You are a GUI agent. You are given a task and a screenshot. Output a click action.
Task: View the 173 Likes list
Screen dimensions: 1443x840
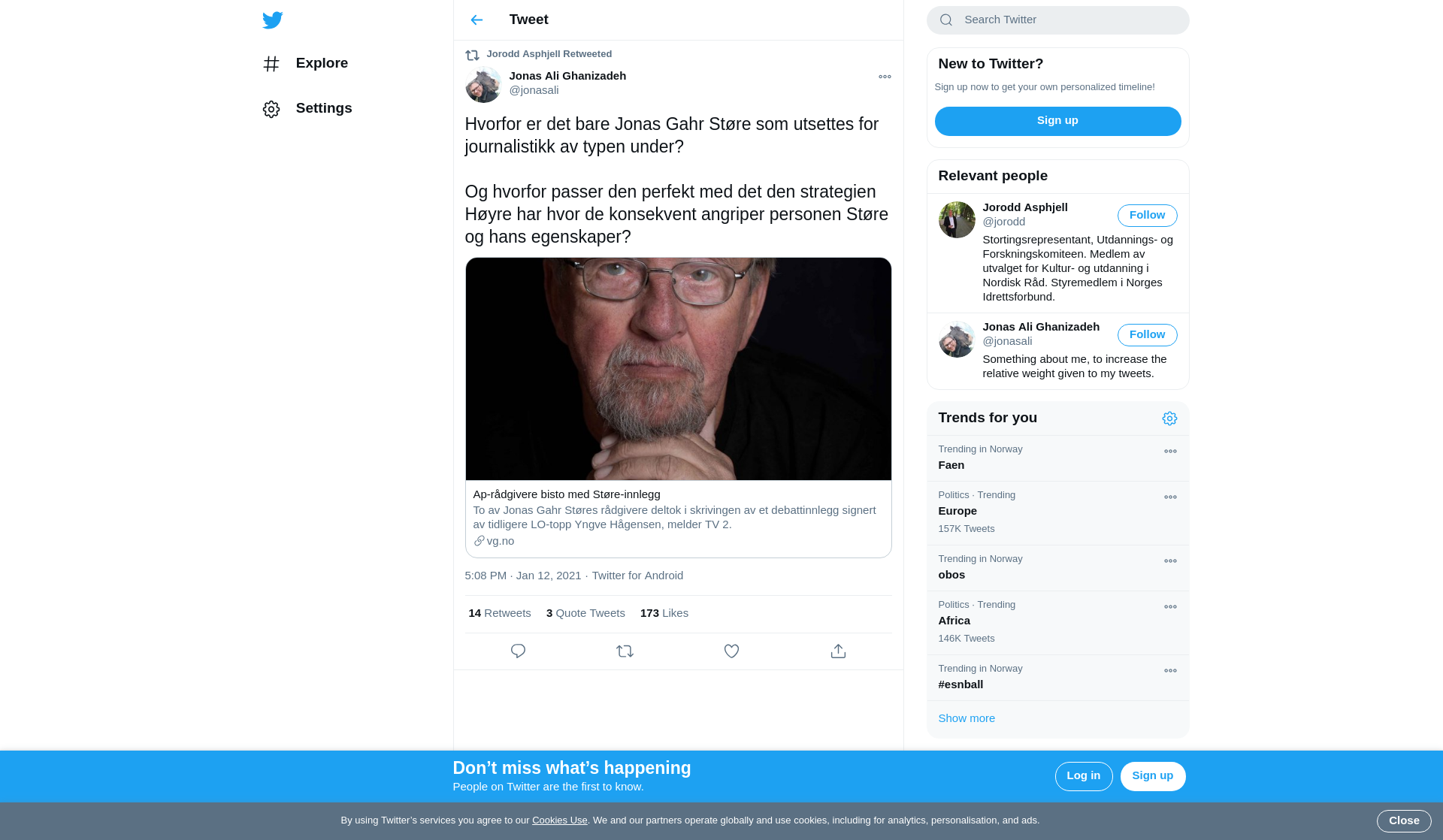[664, 613]
